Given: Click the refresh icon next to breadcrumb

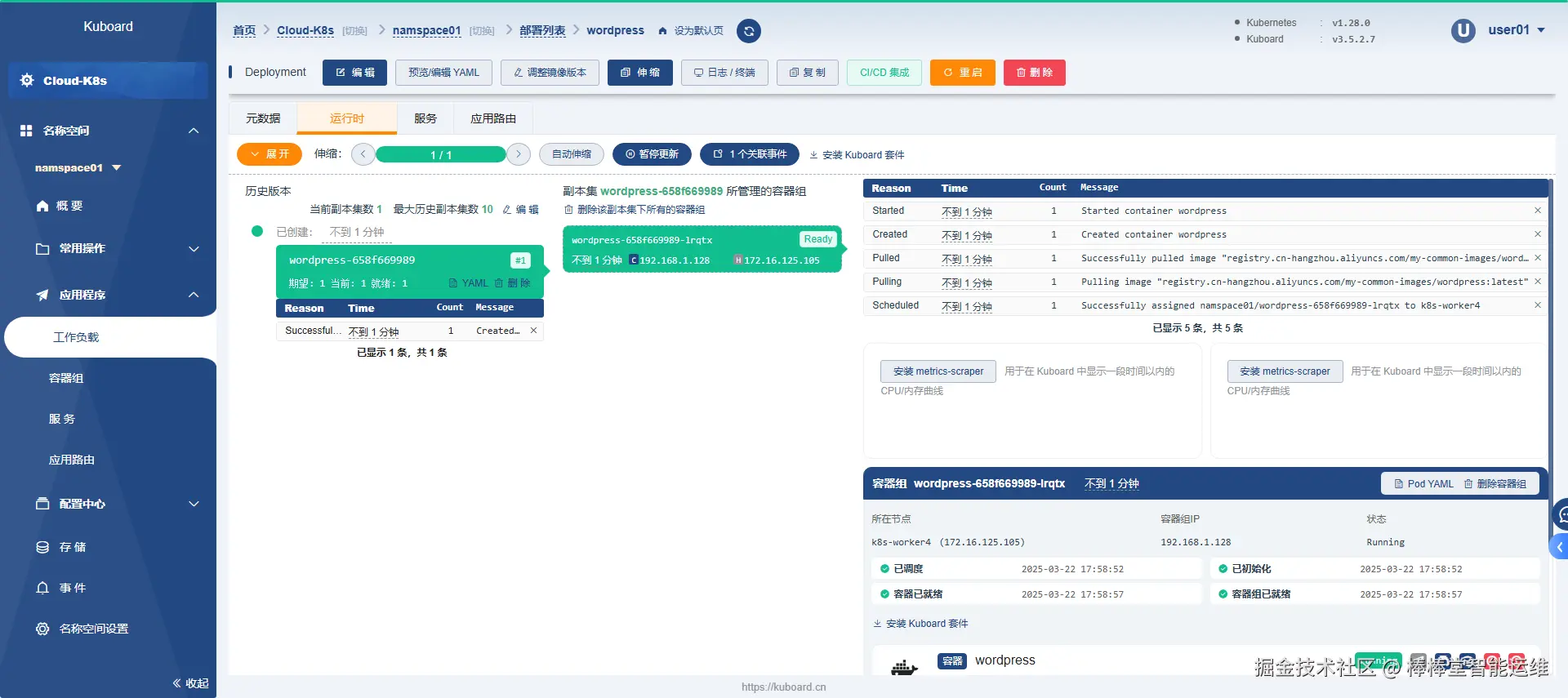Looking at the screenshot, I should coord(748,31).
